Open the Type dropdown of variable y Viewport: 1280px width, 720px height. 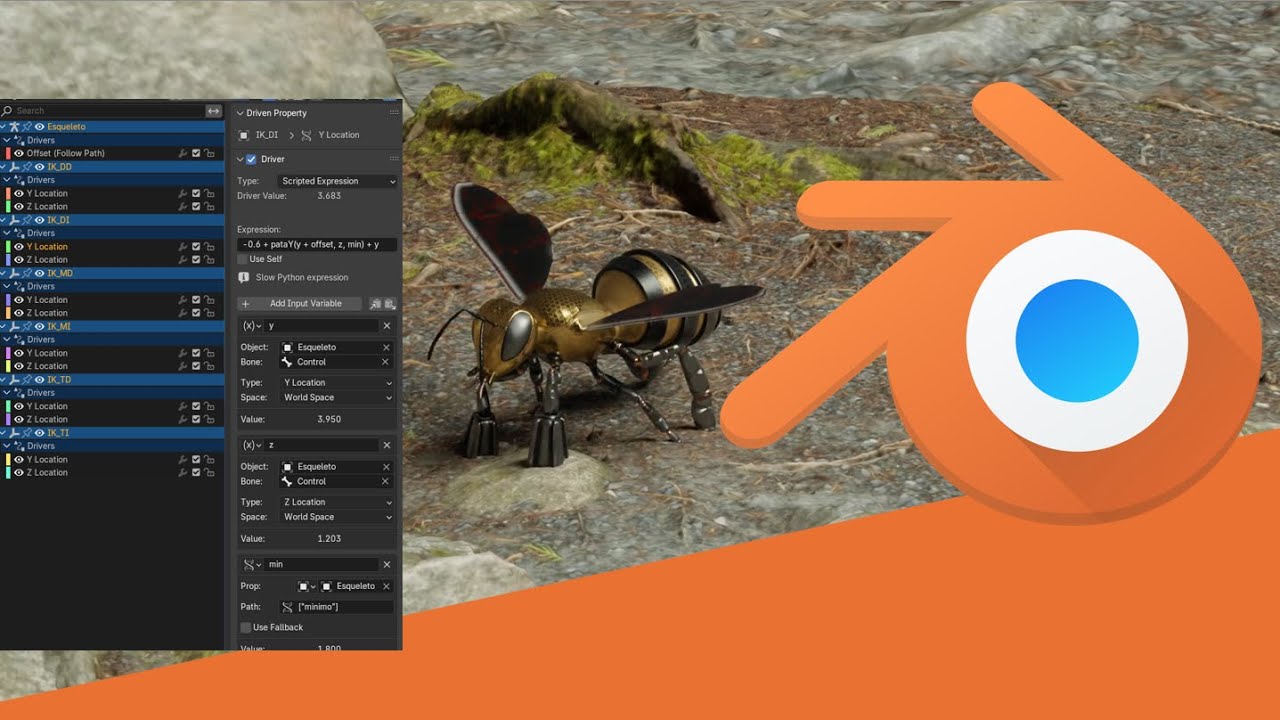337,383
